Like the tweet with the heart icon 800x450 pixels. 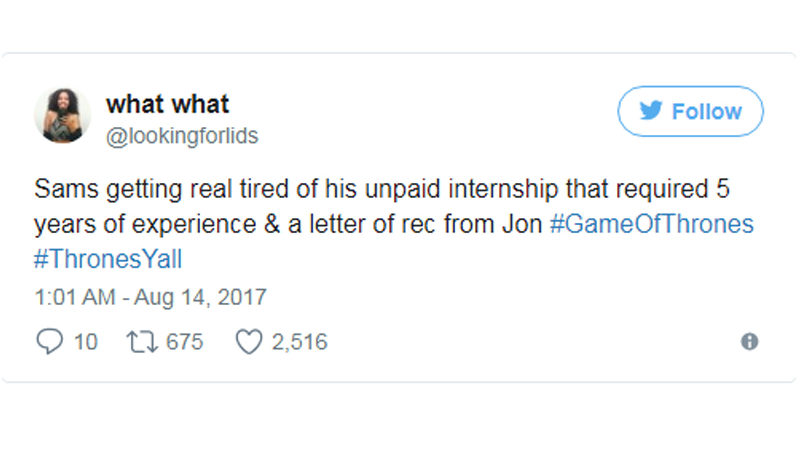(247, 342)
